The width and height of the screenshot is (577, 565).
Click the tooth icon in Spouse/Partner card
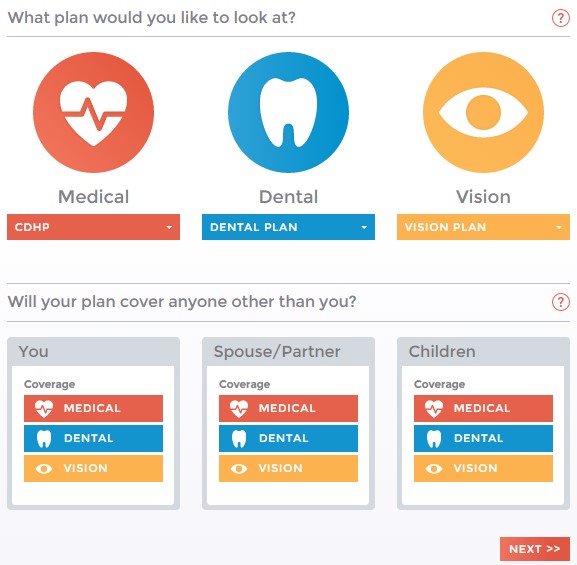239,439
